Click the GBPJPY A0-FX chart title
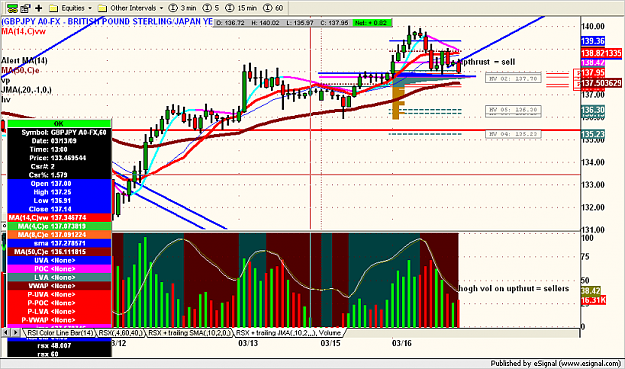The width and height of the screenshot is (625, 369). 107,21
